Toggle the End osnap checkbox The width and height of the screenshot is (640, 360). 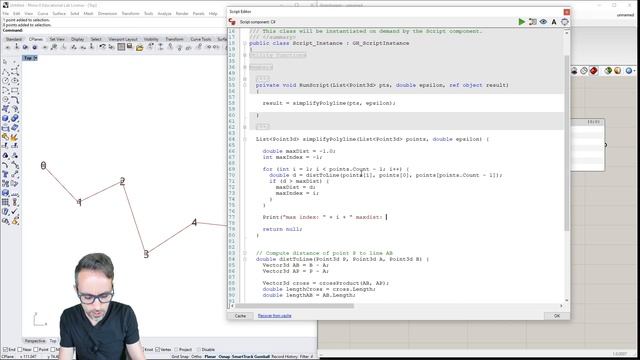(x=5, y=350)
